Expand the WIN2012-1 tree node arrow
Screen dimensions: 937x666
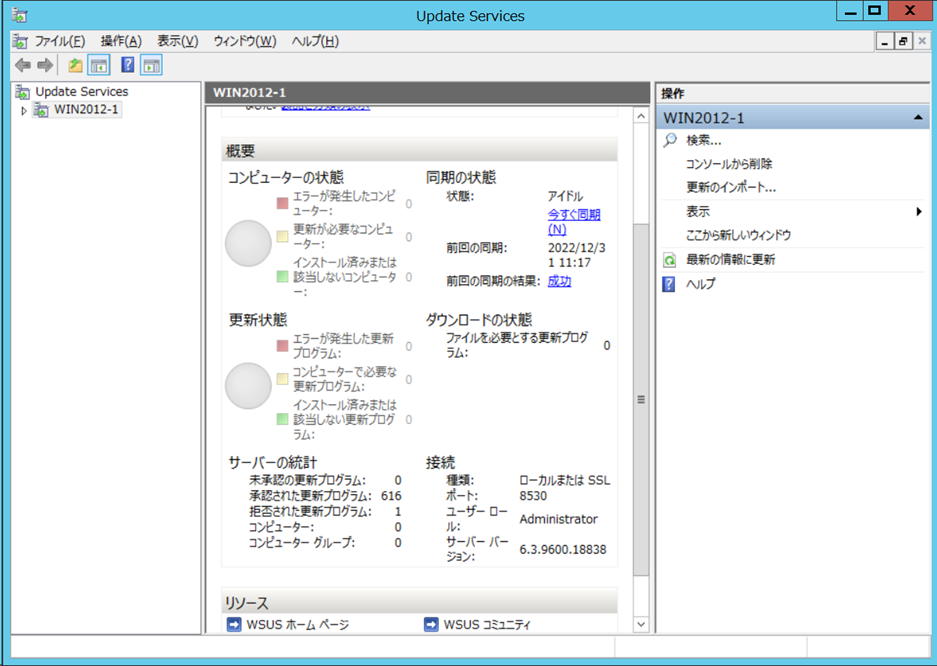(24, 110)
